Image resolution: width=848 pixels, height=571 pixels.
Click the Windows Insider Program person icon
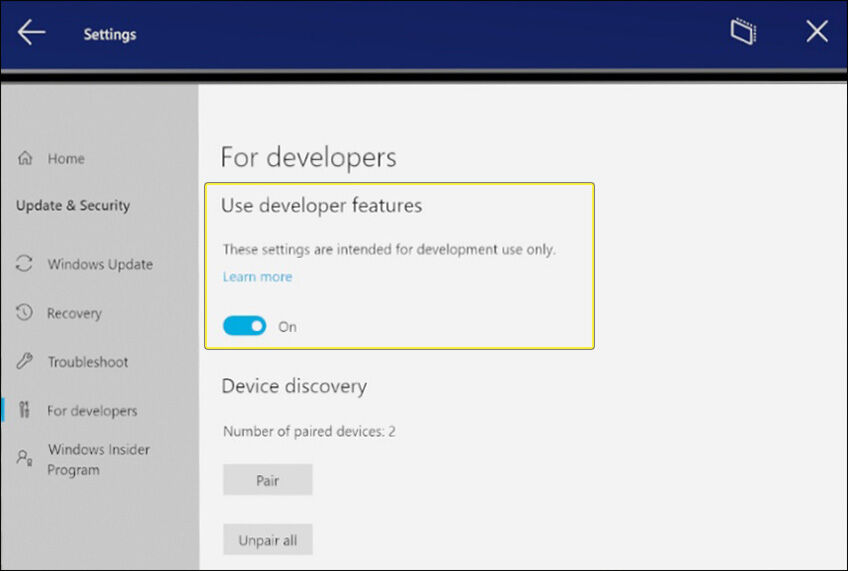[24, 458]
